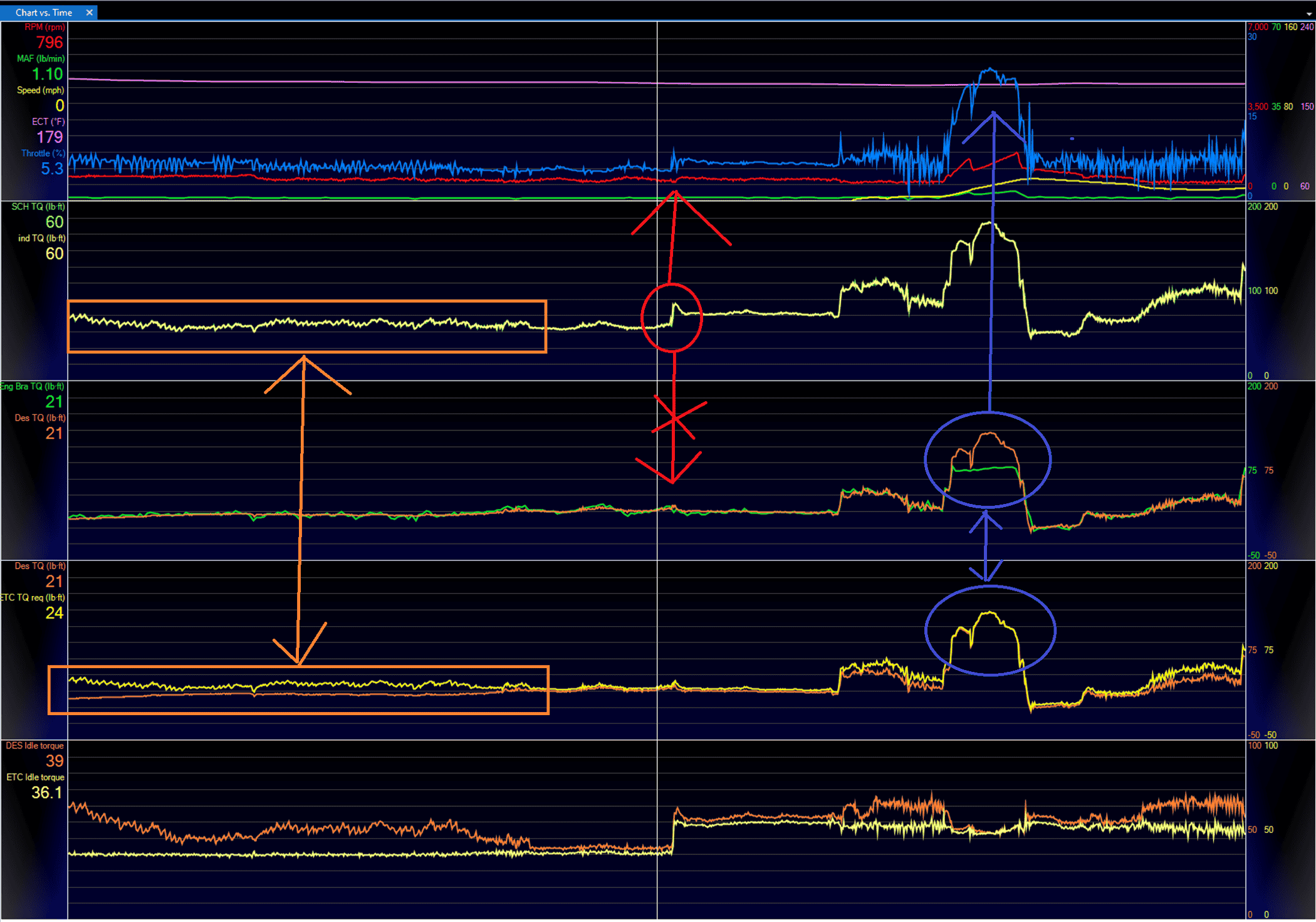This screenshot has height=922, width=1316.
Task: Click the RPM (rpm) channel label
Action: pyautogui.click(x=44, y=27)
